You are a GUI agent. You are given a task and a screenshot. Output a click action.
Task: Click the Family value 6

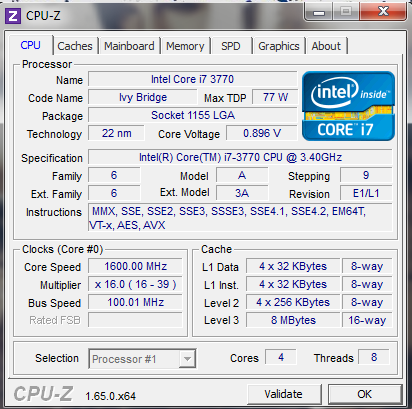pos(114,175)
